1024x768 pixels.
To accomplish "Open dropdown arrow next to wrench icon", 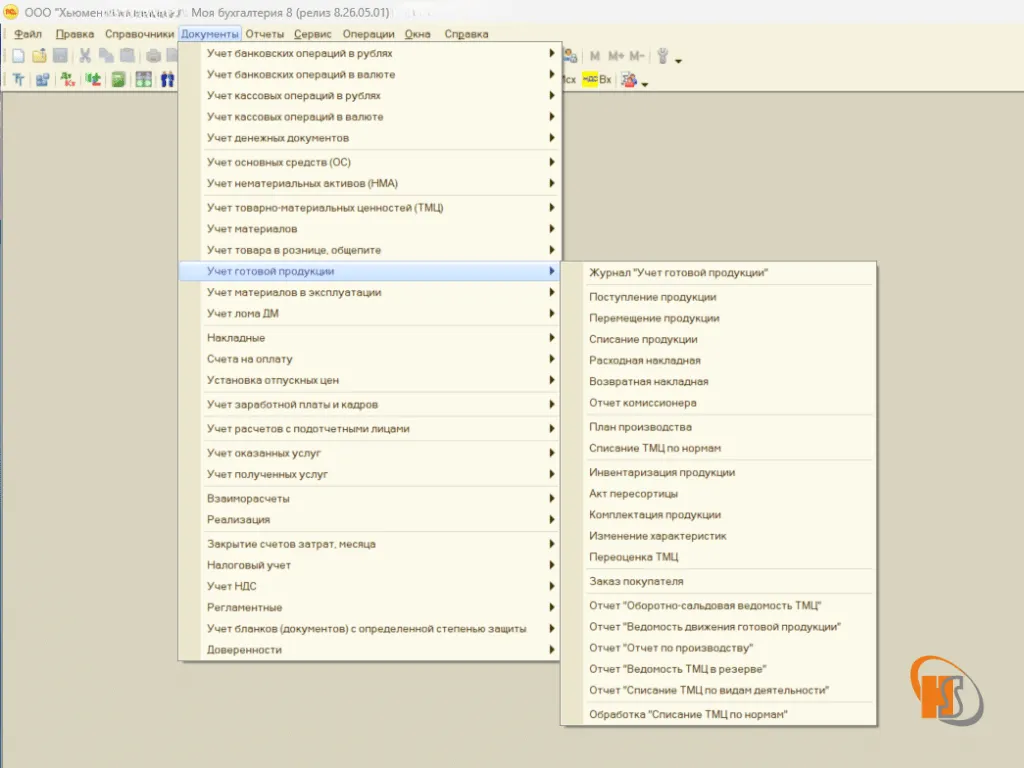I will pos(679,61).
